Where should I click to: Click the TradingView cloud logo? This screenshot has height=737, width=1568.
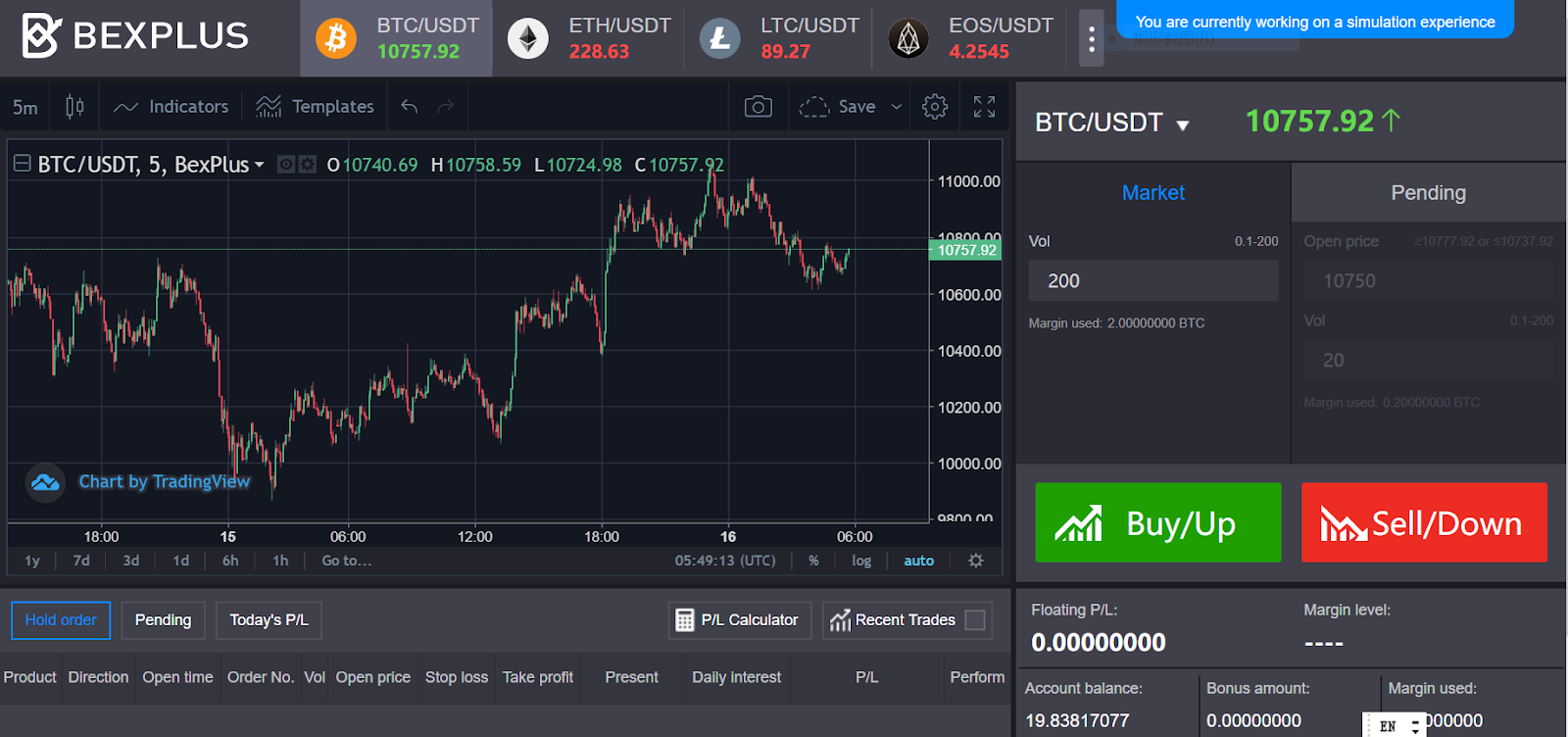pyautogui.click(x=45, y=482)
